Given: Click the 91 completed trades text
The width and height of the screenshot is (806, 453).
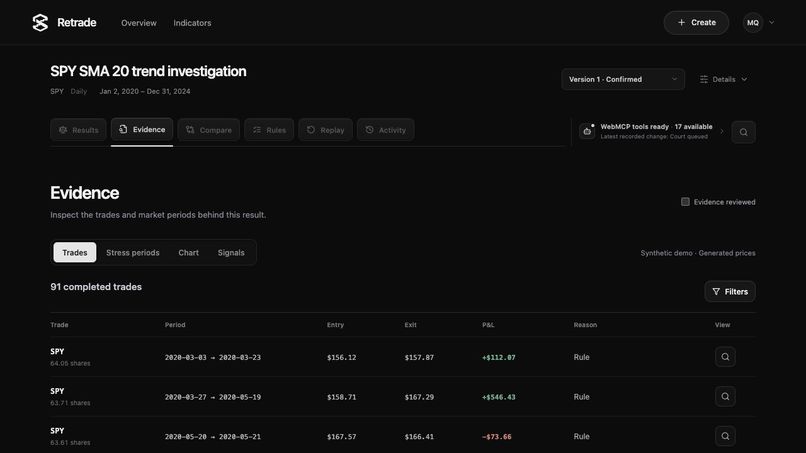Looking at the screenshot, I should point(96,287).
